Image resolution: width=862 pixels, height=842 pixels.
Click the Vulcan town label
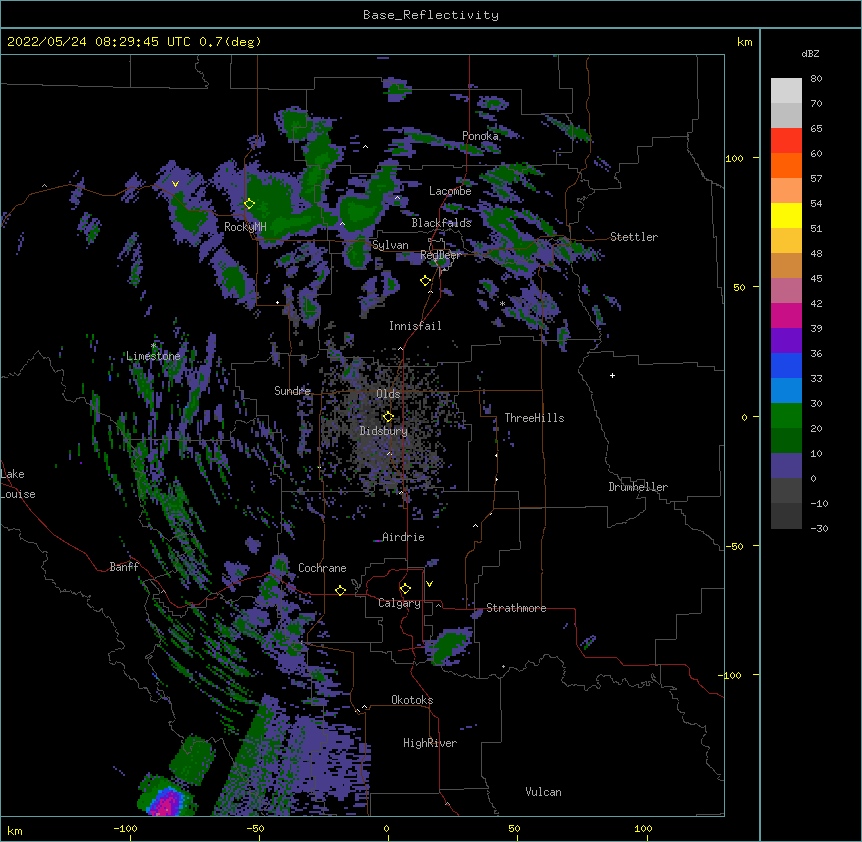[543, 792]
